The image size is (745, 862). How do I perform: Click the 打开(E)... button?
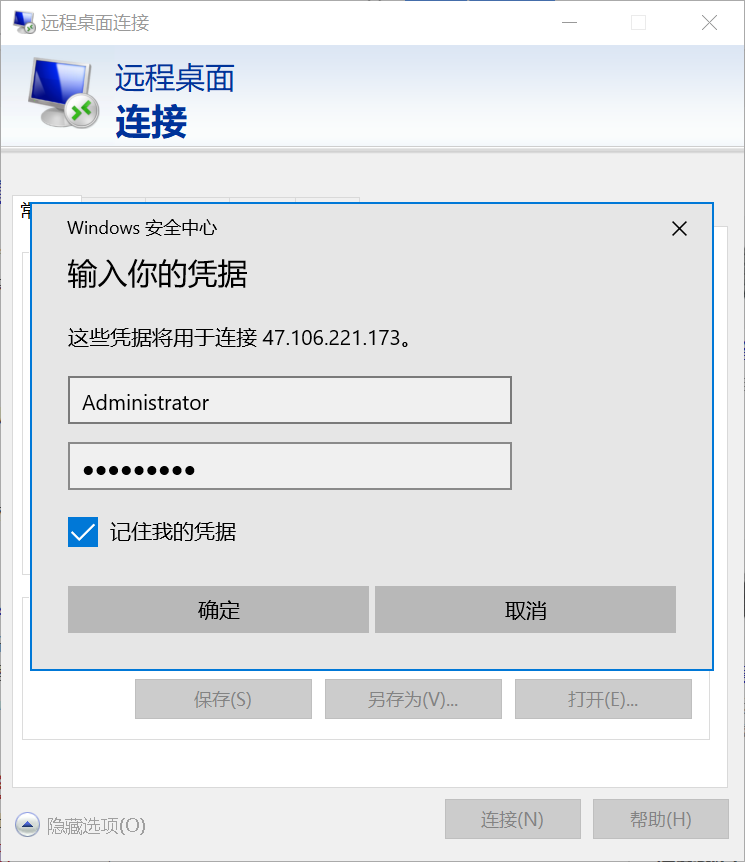tap(603, 699)
